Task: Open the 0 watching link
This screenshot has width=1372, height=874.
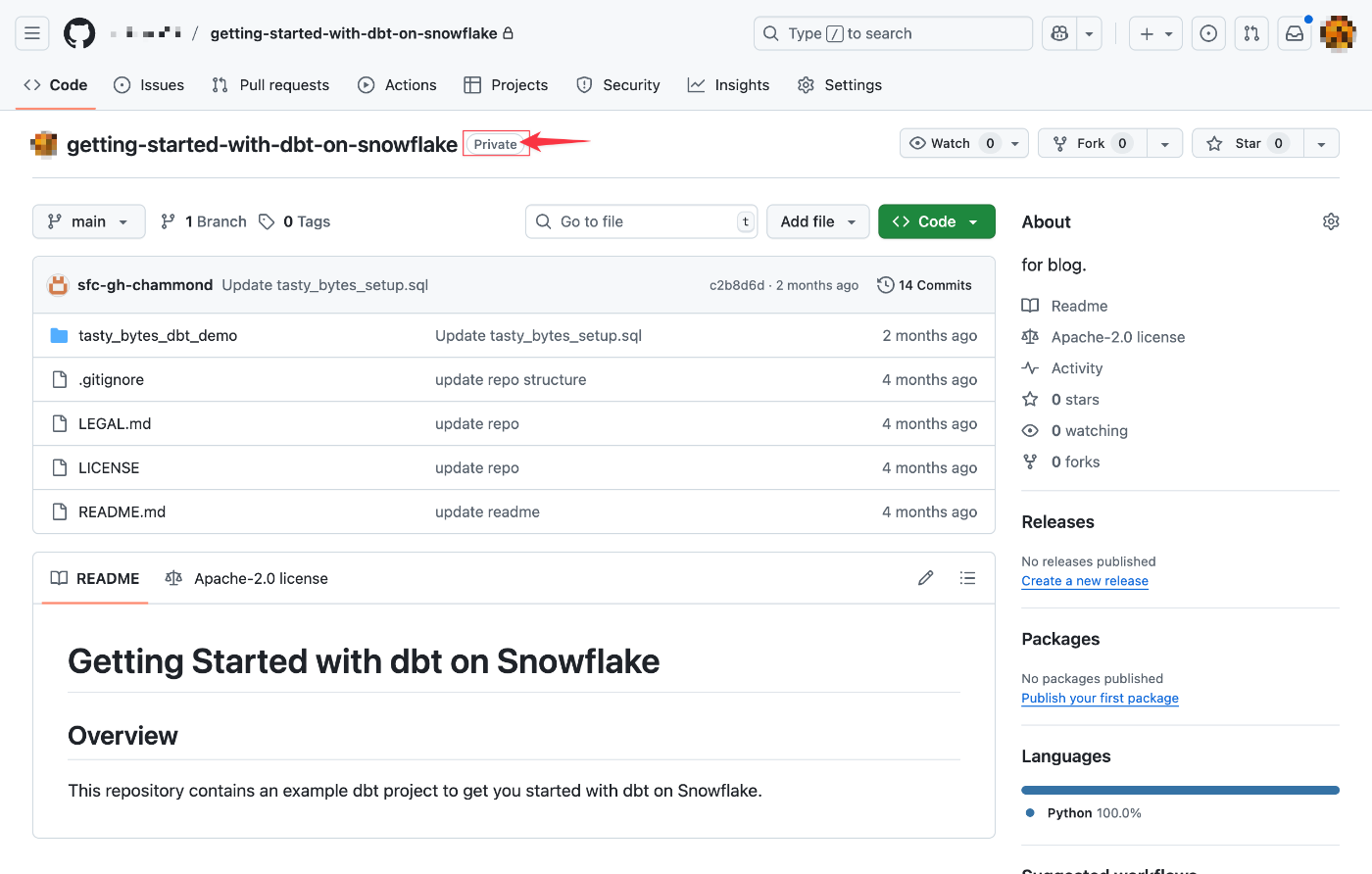Action: [x=1075, y=431]
